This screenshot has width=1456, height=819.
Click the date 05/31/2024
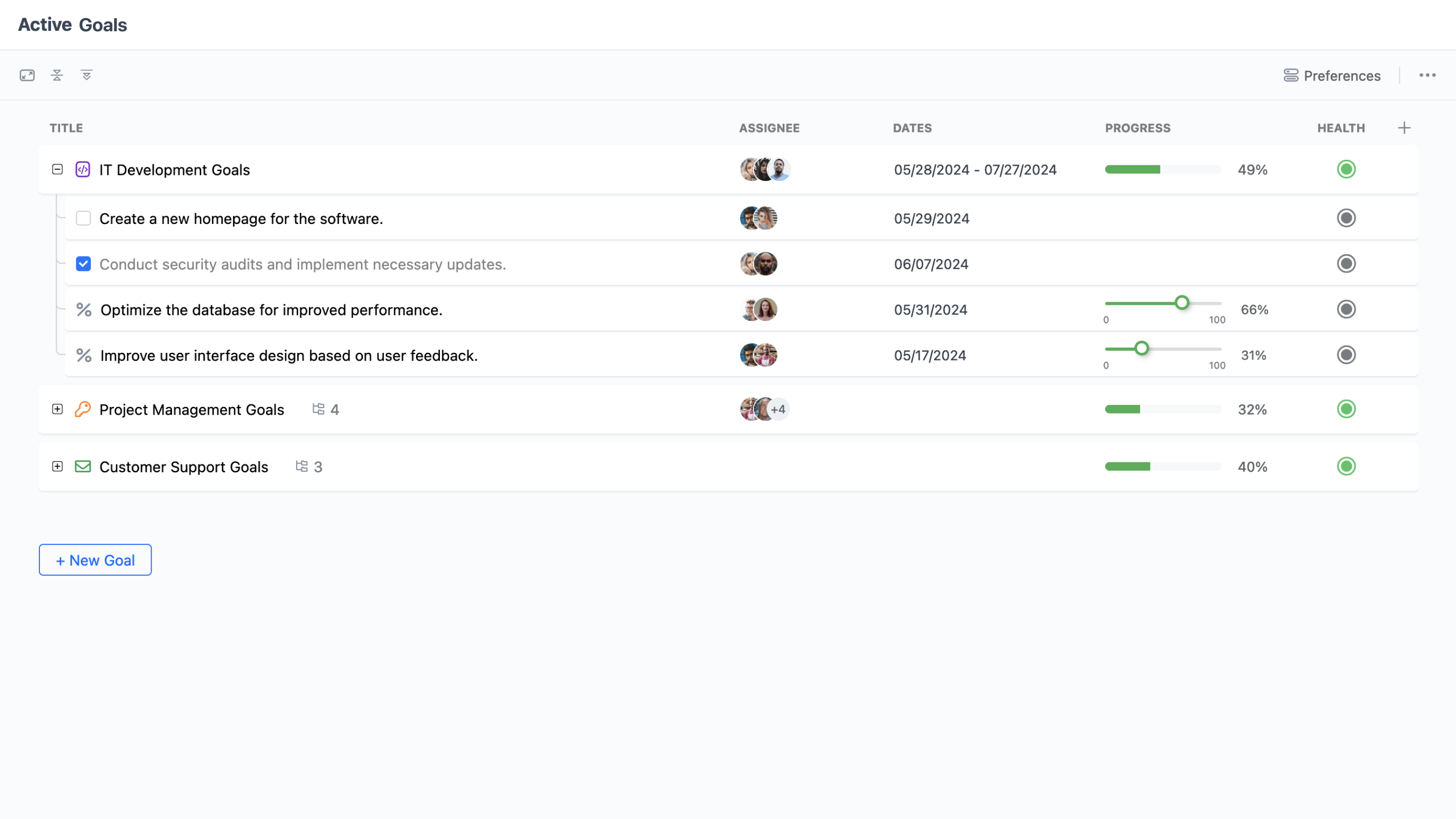pyautogui.click(x=930, y=310)
